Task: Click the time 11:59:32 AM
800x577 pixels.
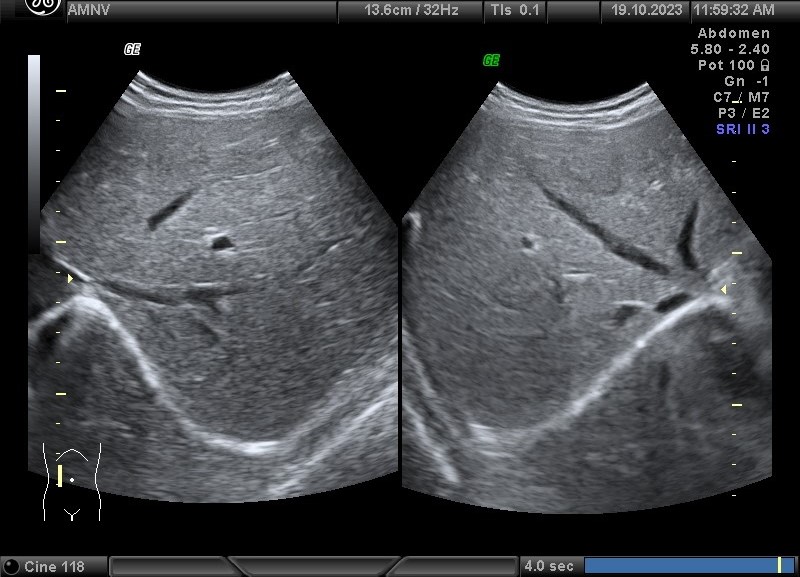Action: (734, 10)
